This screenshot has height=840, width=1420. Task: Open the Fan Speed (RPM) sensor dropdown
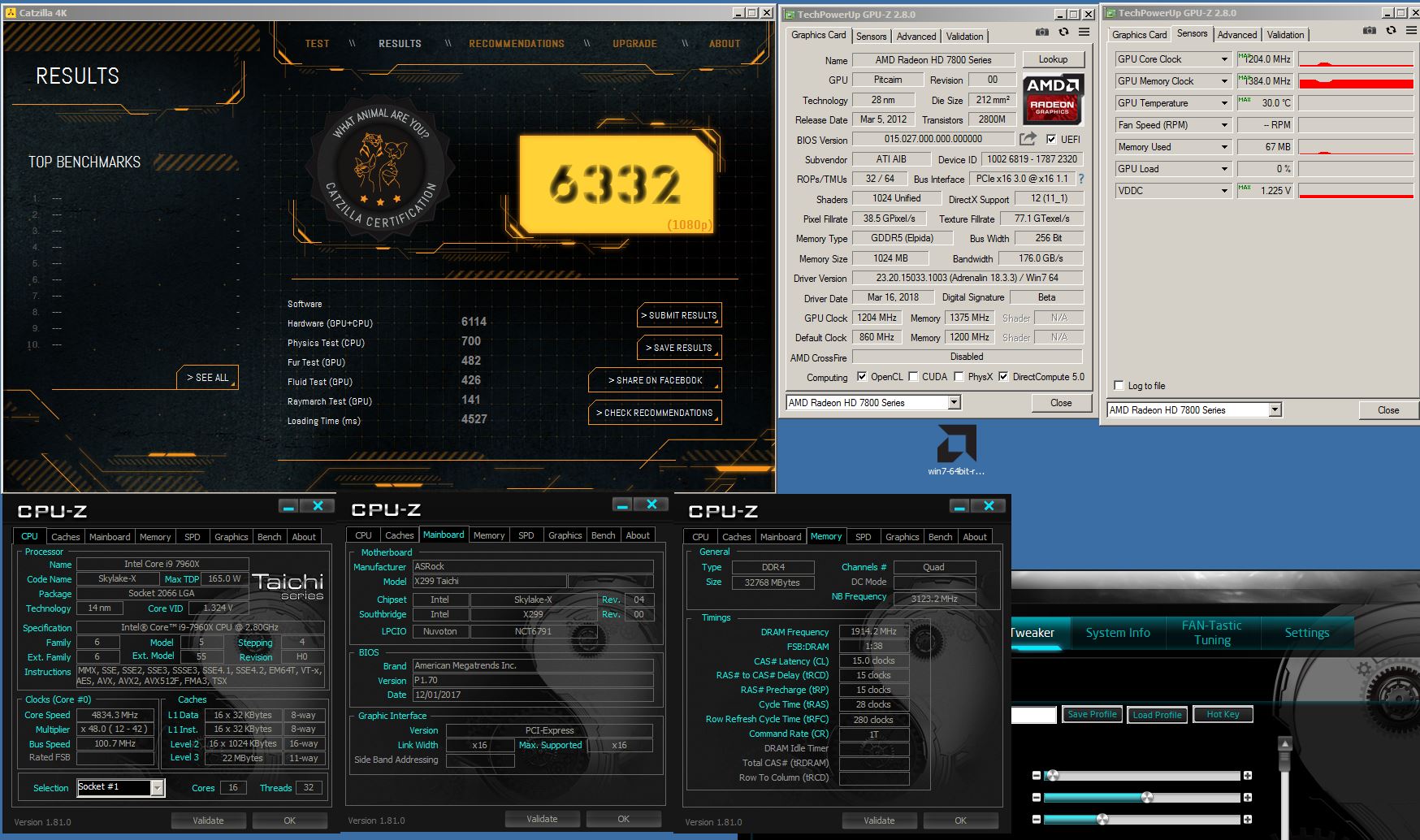[1224, 125]
